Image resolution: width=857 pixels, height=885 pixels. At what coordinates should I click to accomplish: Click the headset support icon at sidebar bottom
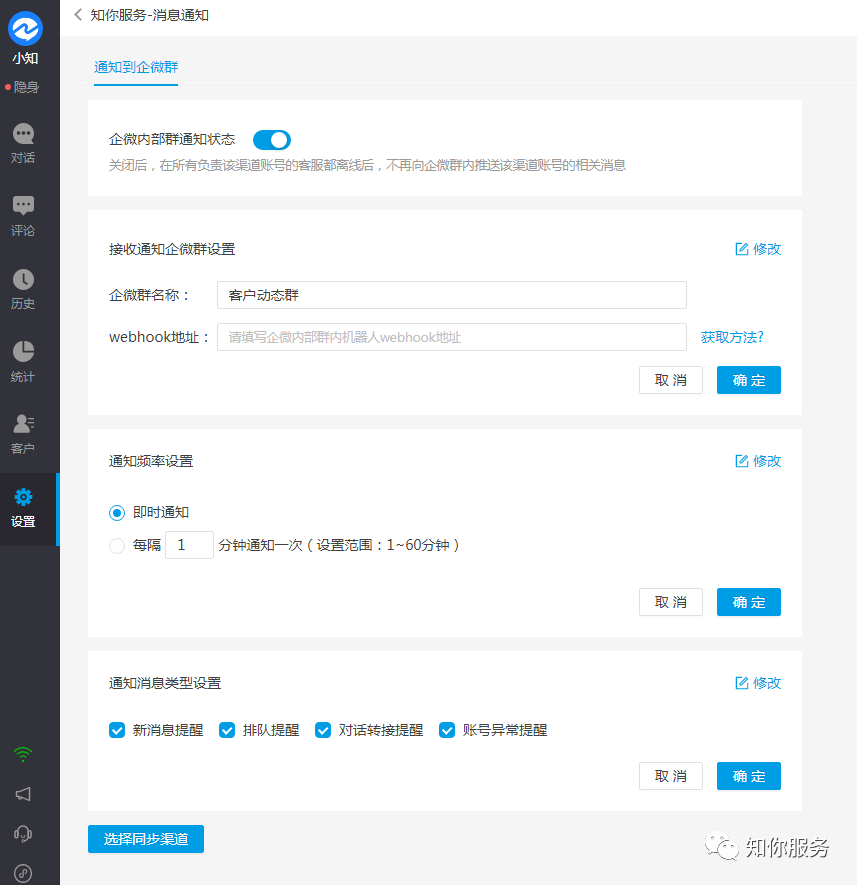pos(22,833)
